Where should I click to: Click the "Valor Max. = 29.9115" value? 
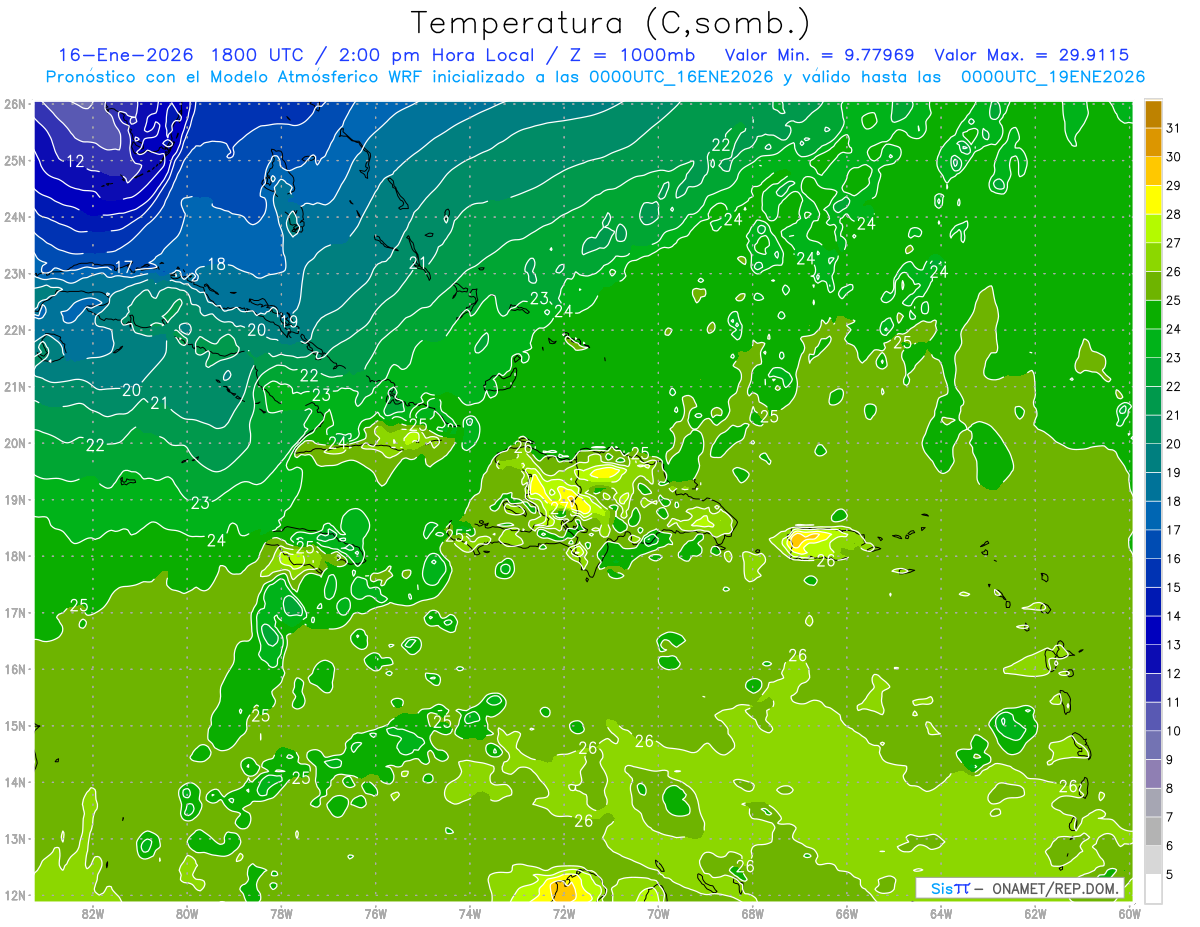(1033, 55)
